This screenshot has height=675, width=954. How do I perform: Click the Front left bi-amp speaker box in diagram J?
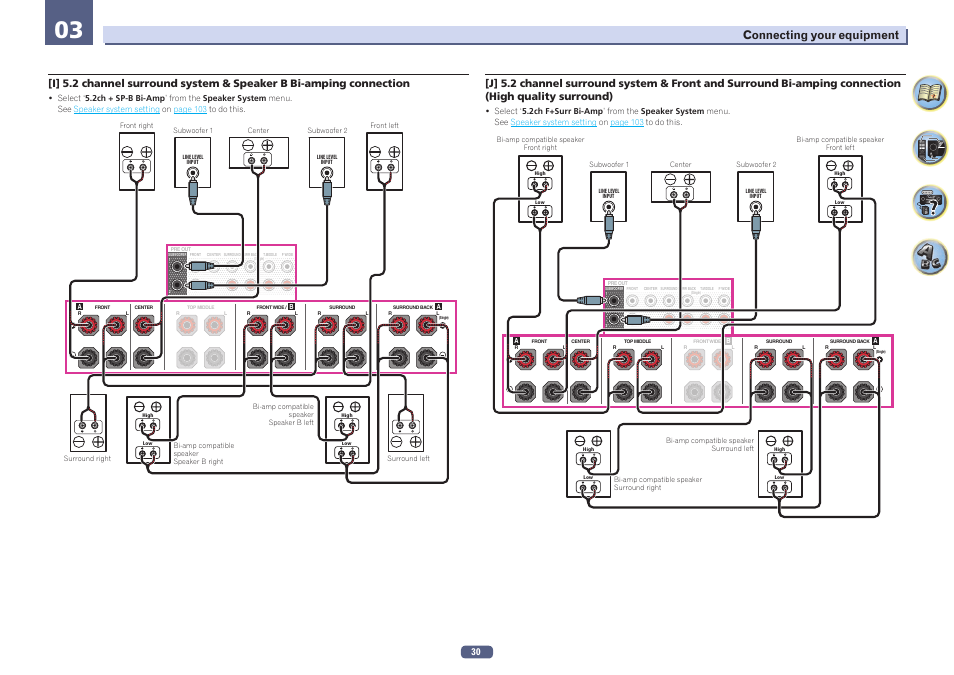(x=840, y=189)
